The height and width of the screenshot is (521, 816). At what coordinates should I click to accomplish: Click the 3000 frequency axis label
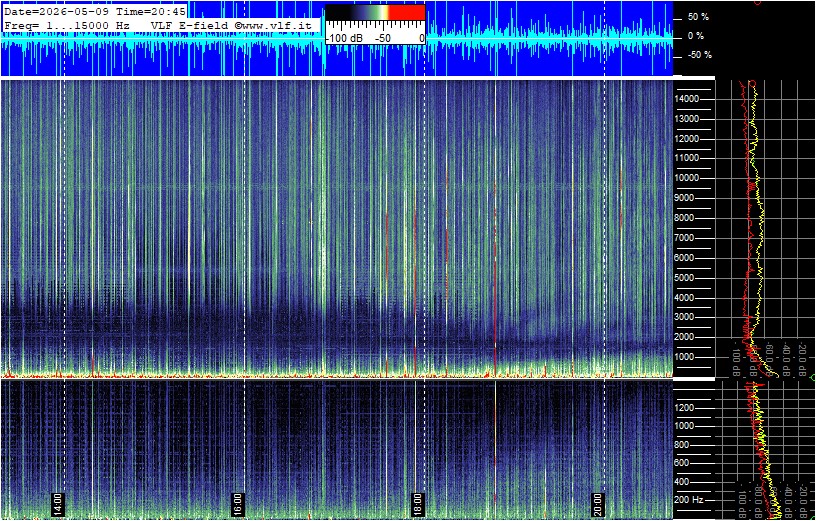click(x=686, y=317)
